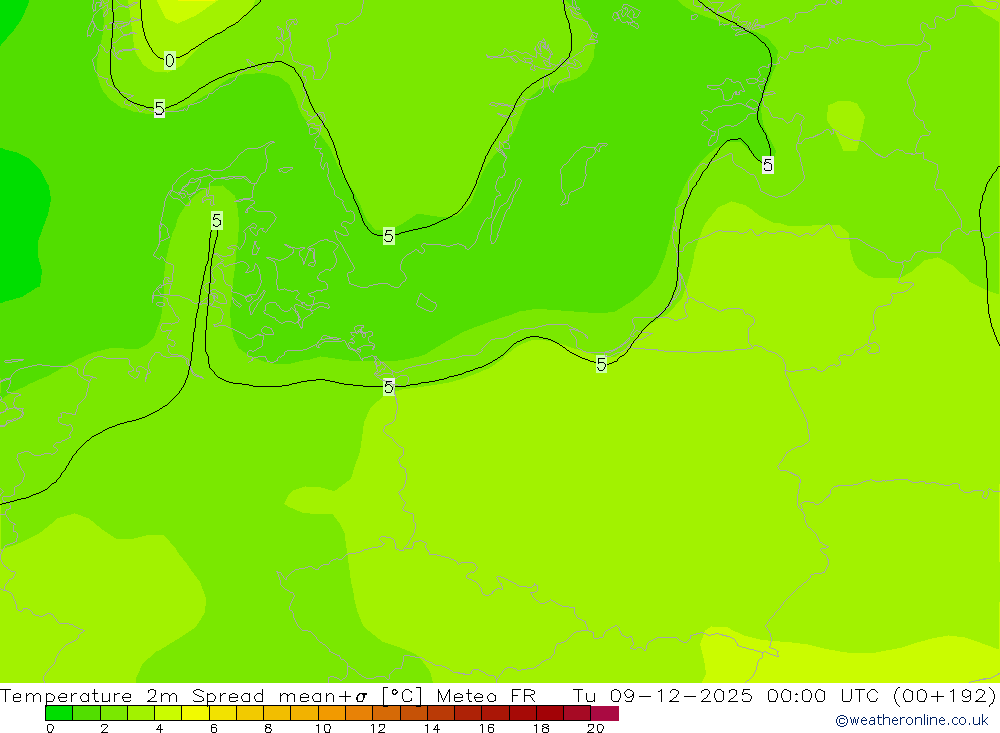
Task: Click the legend scale label 0
Action: coord(50,728)
